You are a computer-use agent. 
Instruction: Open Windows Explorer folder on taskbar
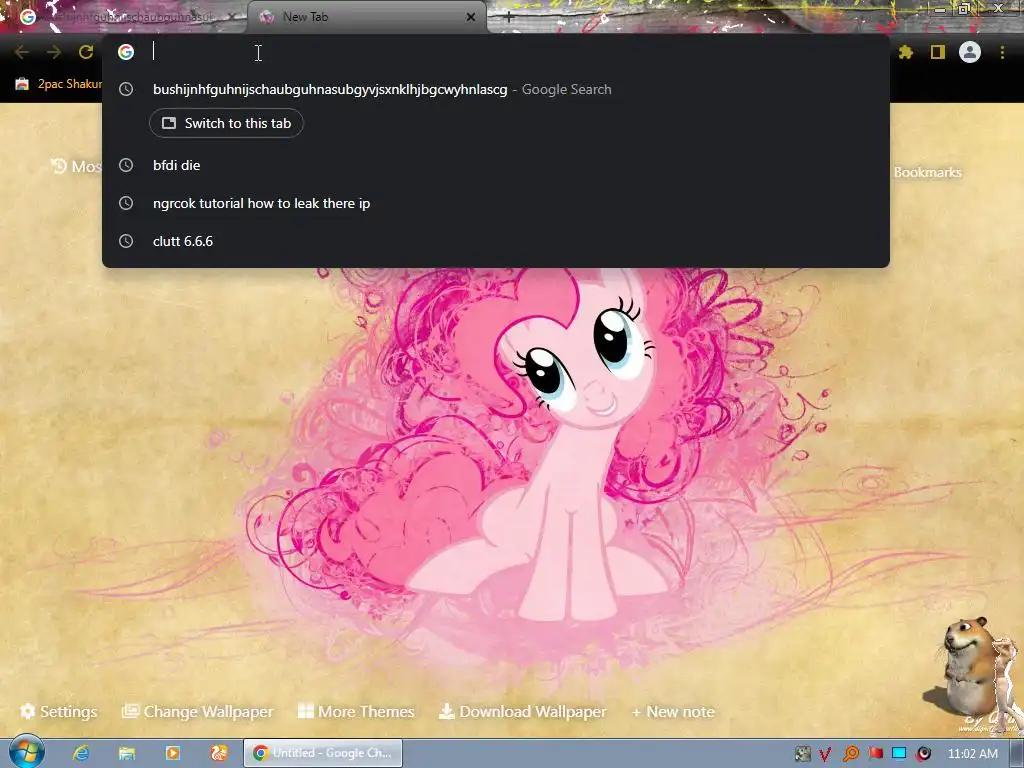click(x=127, y=753)
